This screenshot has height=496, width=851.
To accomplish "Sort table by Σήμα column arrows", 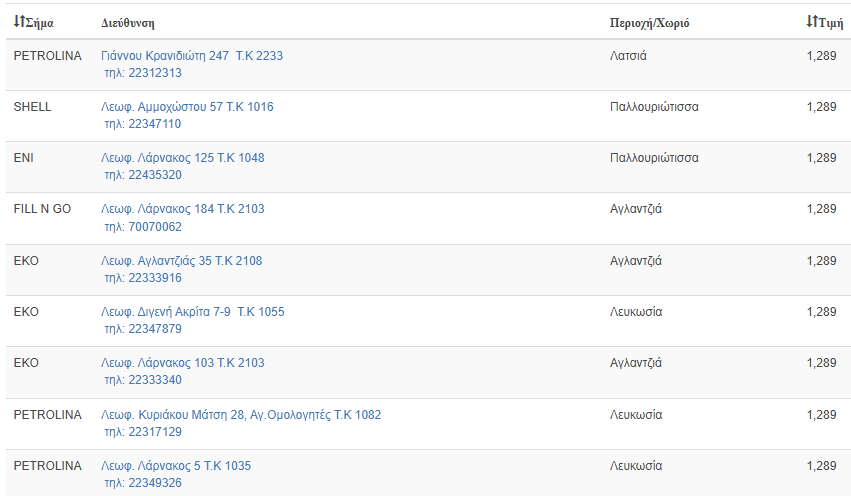I will pyautogui.click(x=19, y=22).
